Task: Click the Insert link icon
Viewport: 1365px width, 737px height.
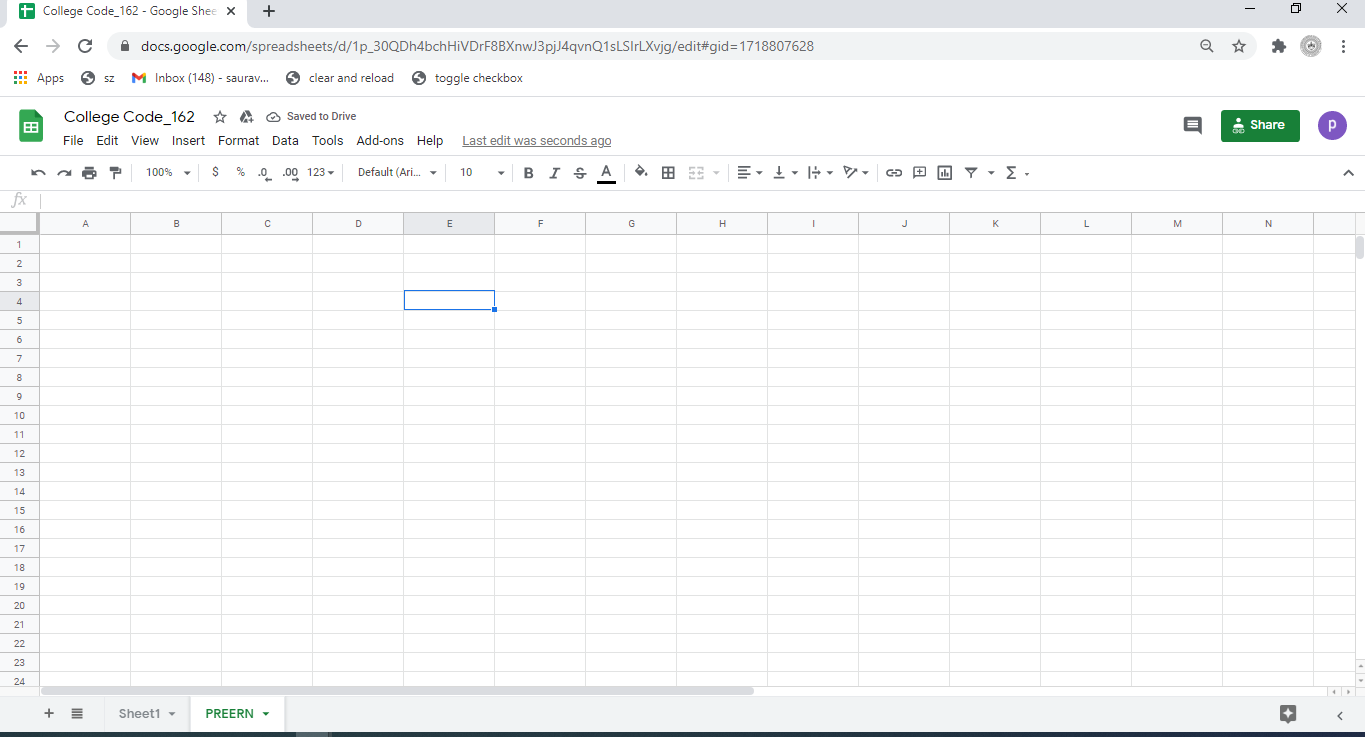Action: coord(894,173)
